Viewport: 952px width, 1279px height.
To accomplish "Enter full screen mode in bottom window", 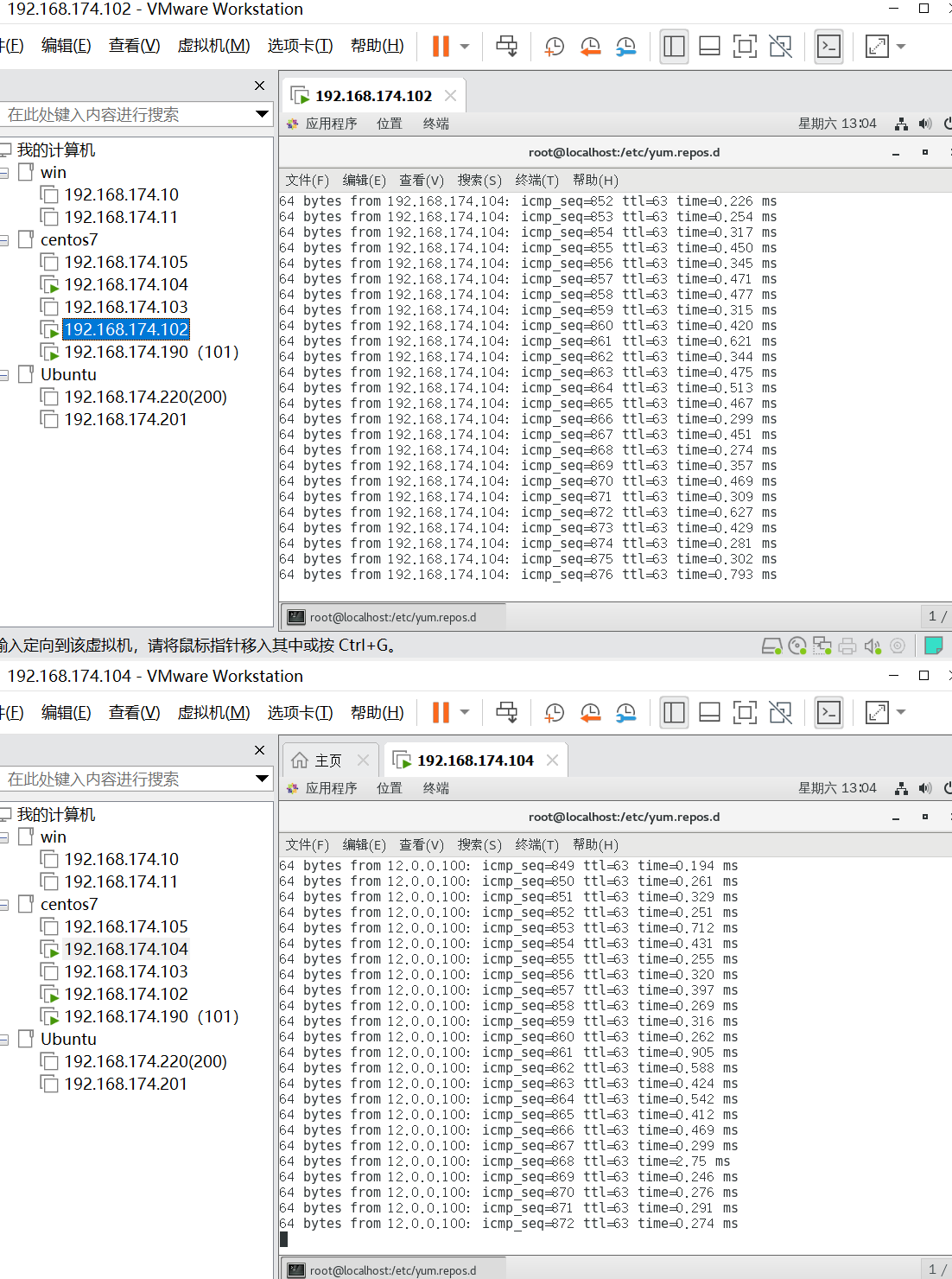I will tap(745, 712).
